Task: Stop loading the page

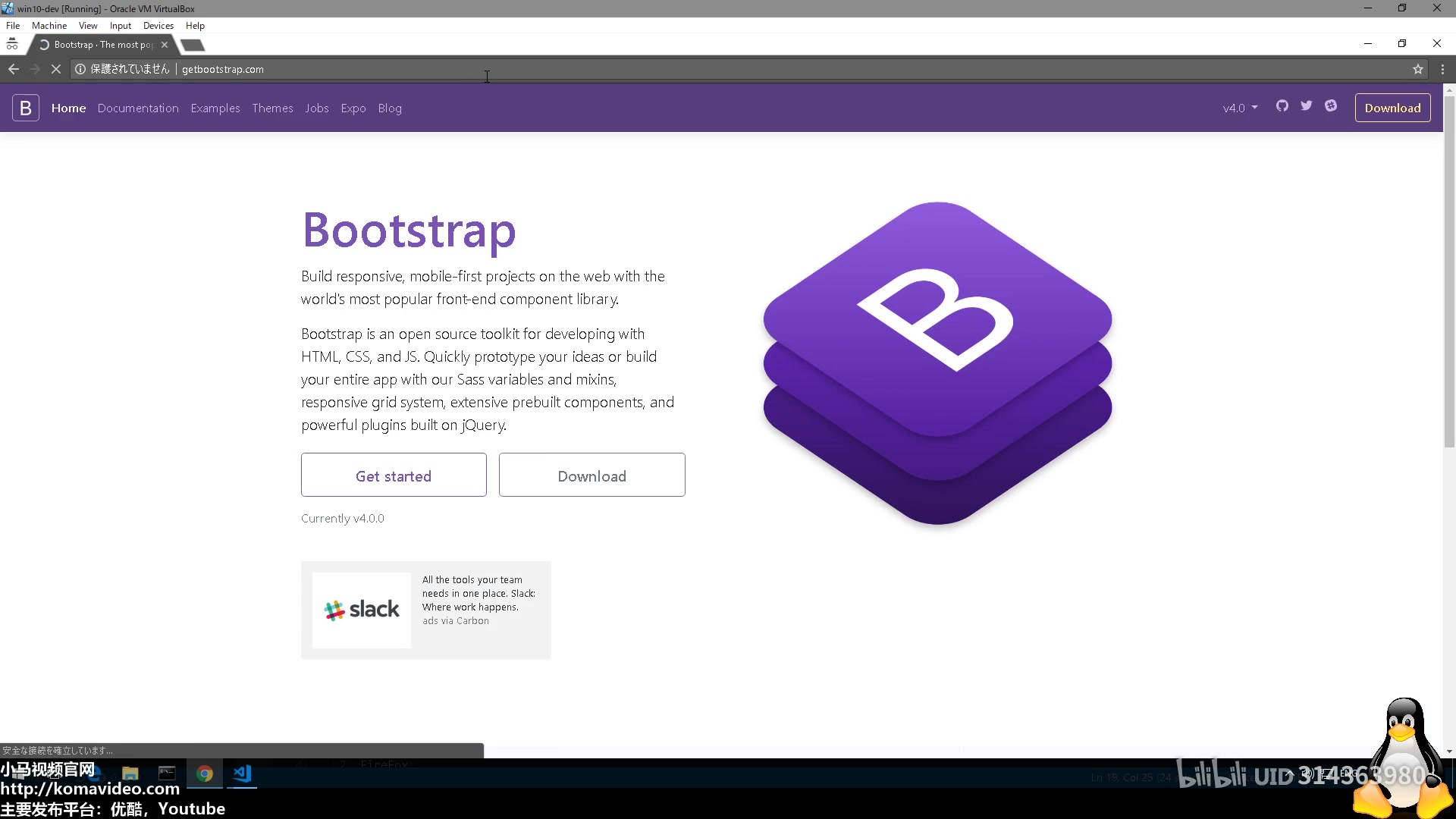Action: click(55, 69)
